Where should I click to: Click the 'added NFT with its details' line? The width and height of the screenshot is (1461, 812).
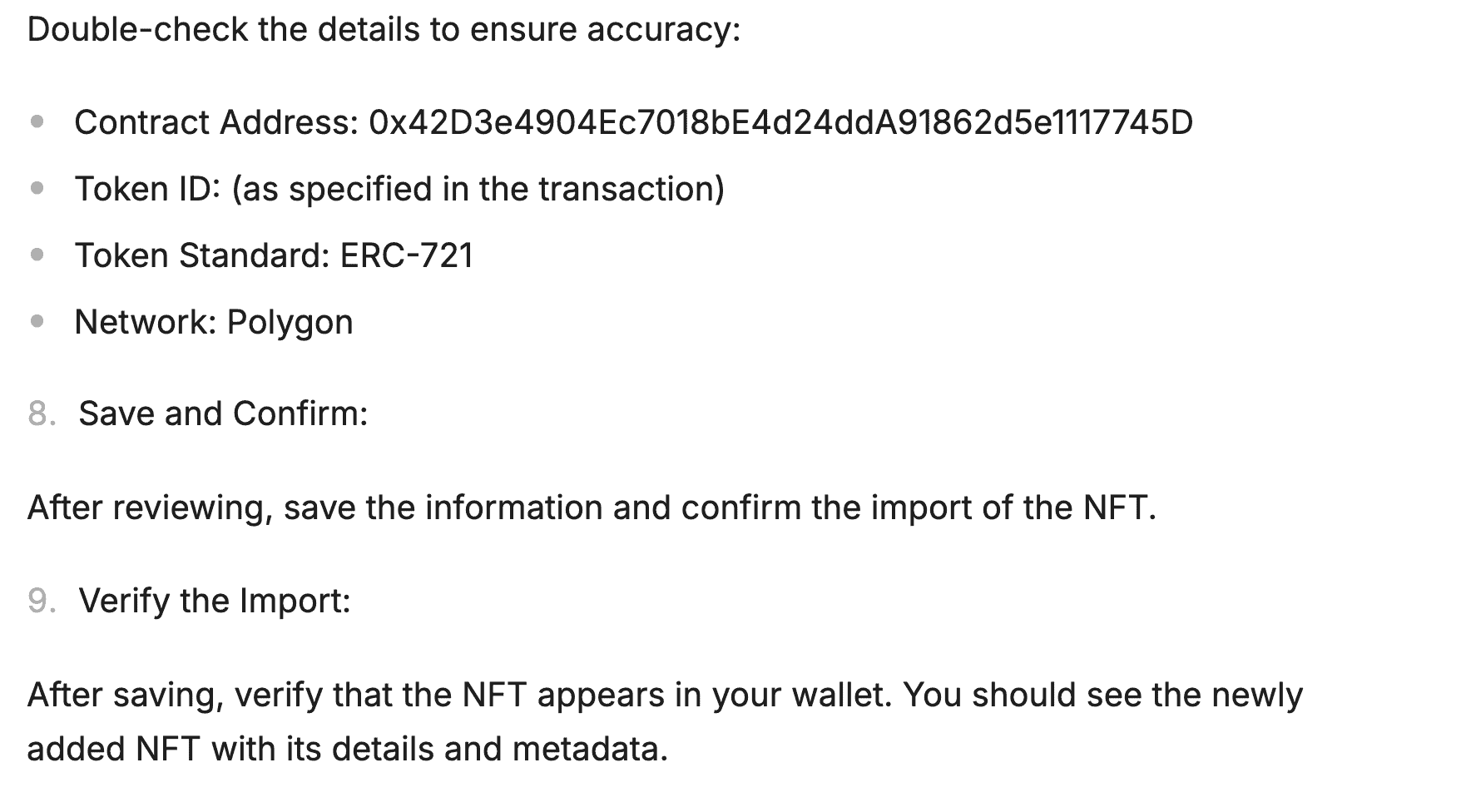[x=348, y=749]
